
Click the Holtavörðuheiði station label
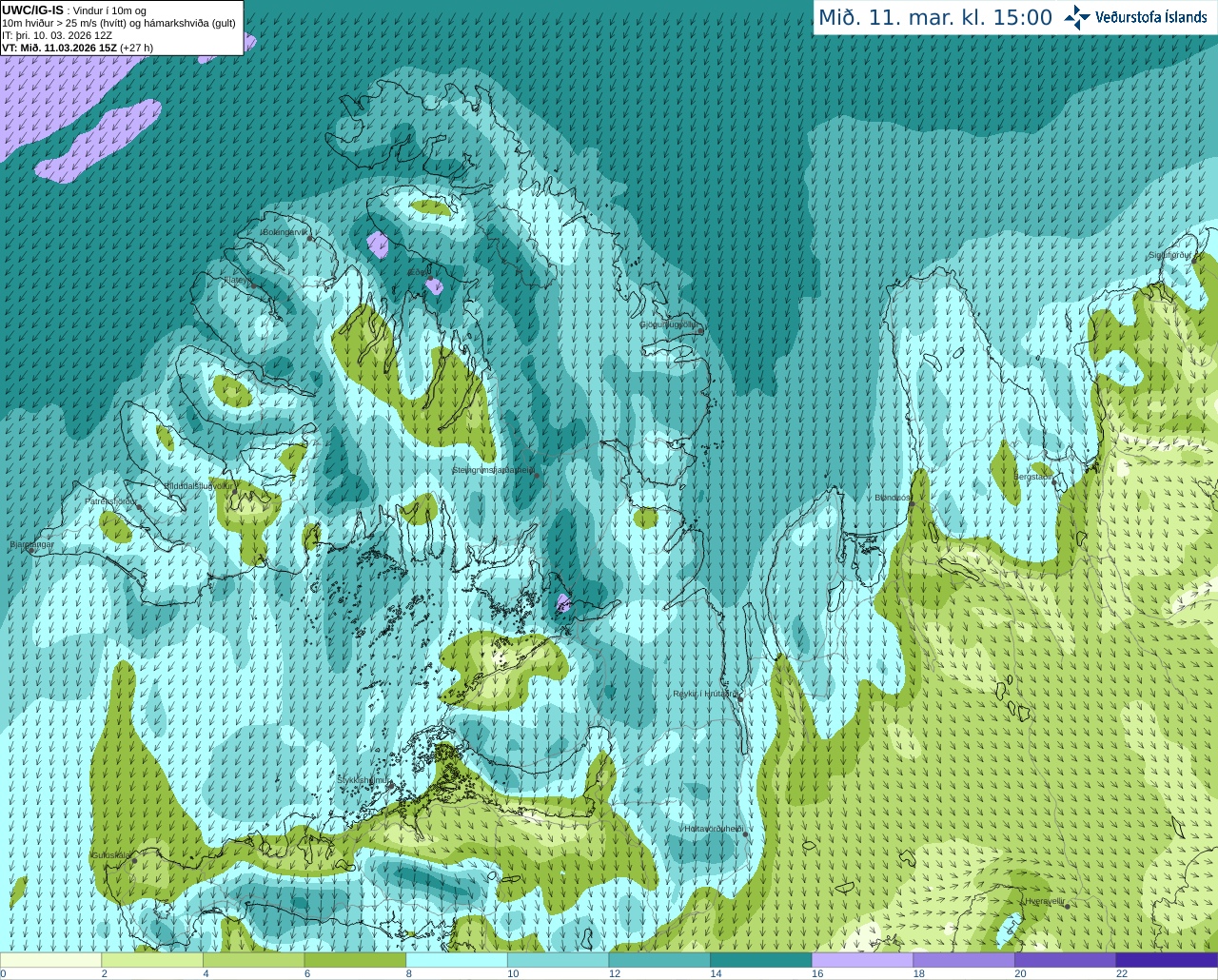713,829
